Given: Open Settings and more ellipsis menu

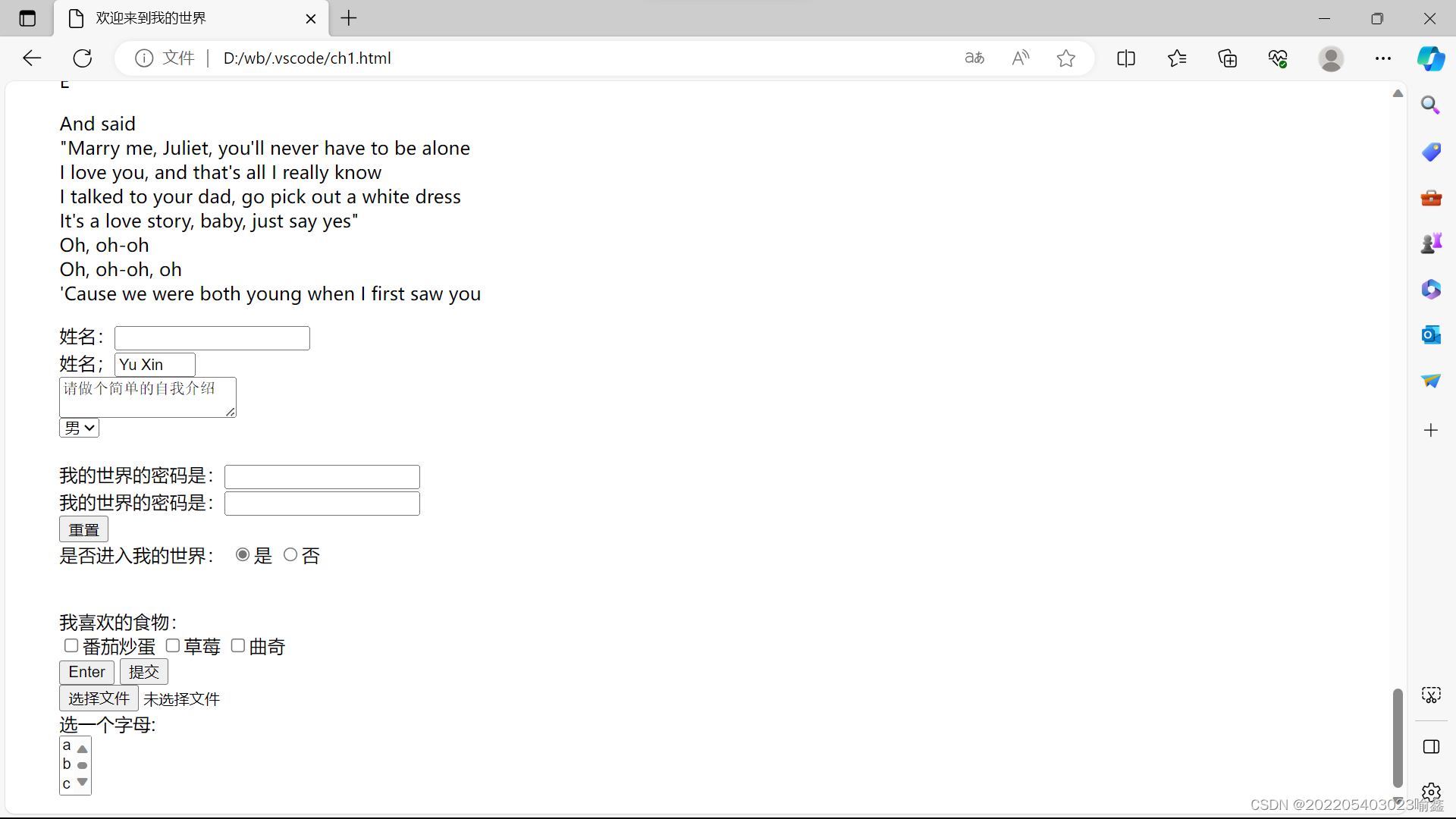Looking at the screenshot, I should click(x=1382, y=58).
